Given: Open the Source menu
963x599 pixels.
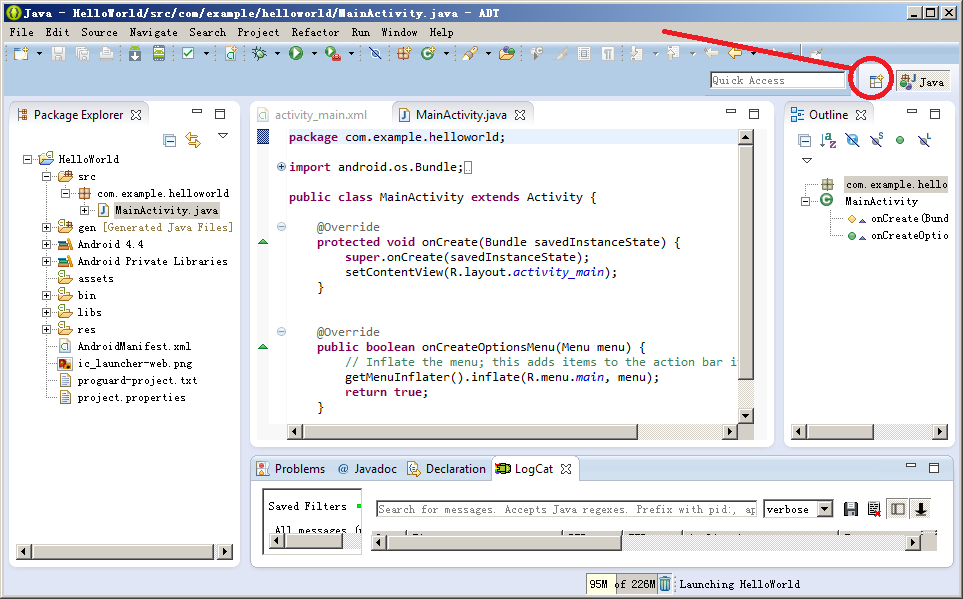Looking at the screenshot, I should pyautogui.click(x=99, y=33).
